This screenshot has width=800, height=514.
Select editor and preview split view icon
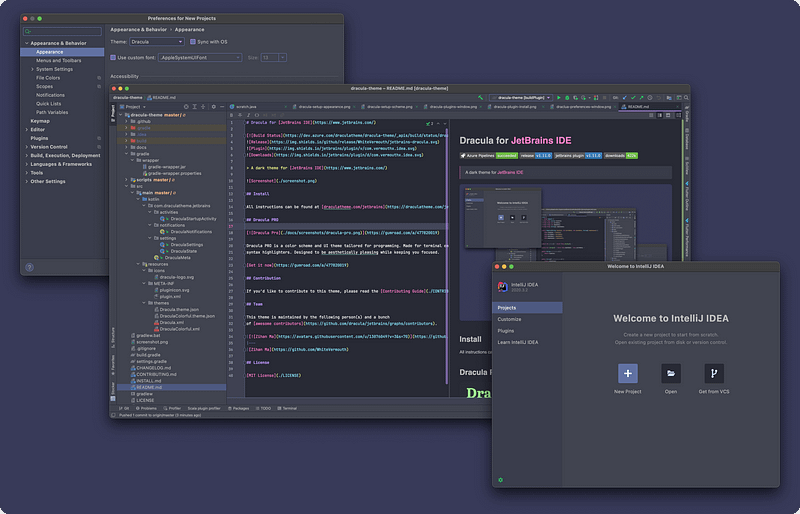pyautogui.click(x=659, y=115)
